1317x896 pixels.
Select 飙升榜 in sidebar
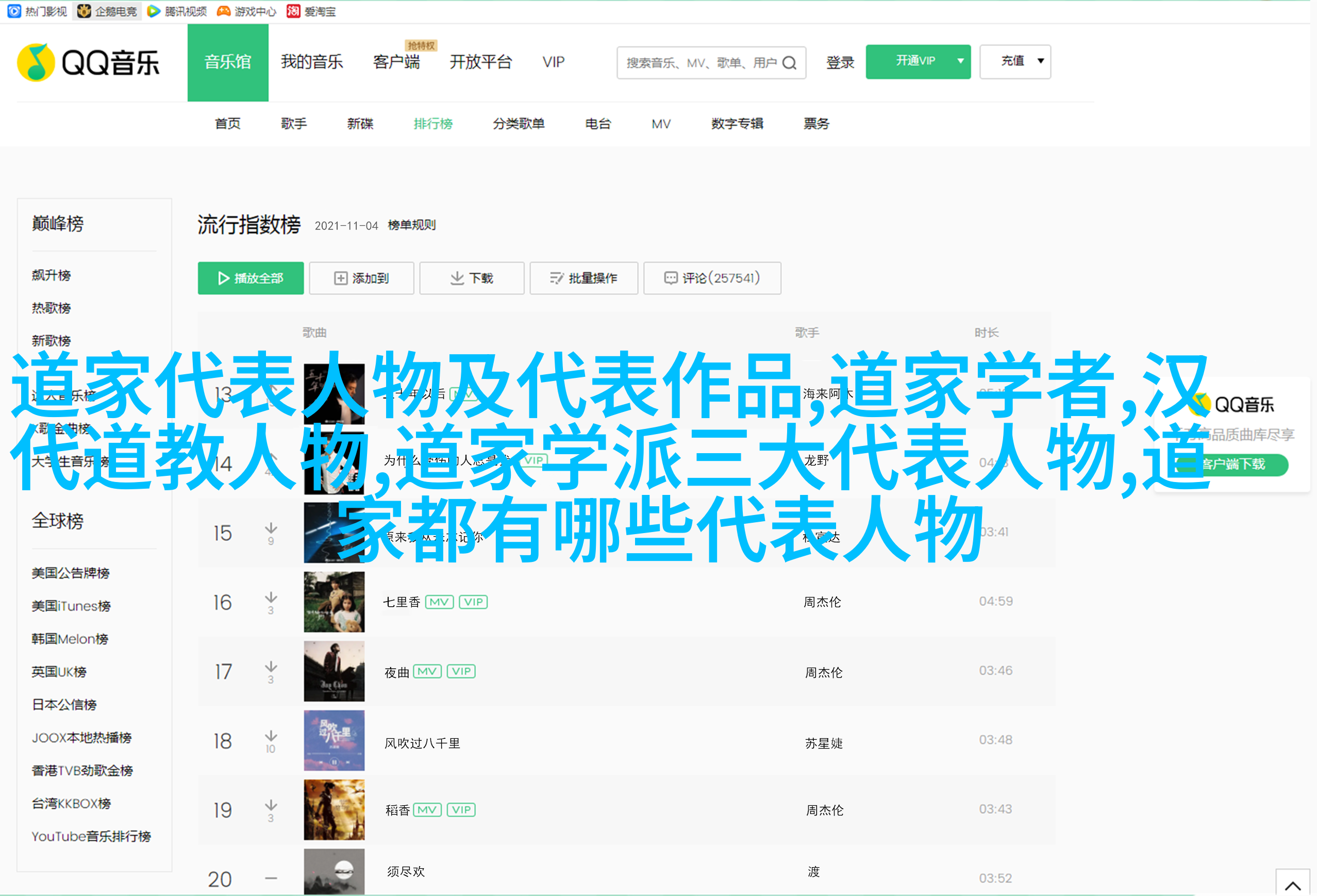(51, 275)
